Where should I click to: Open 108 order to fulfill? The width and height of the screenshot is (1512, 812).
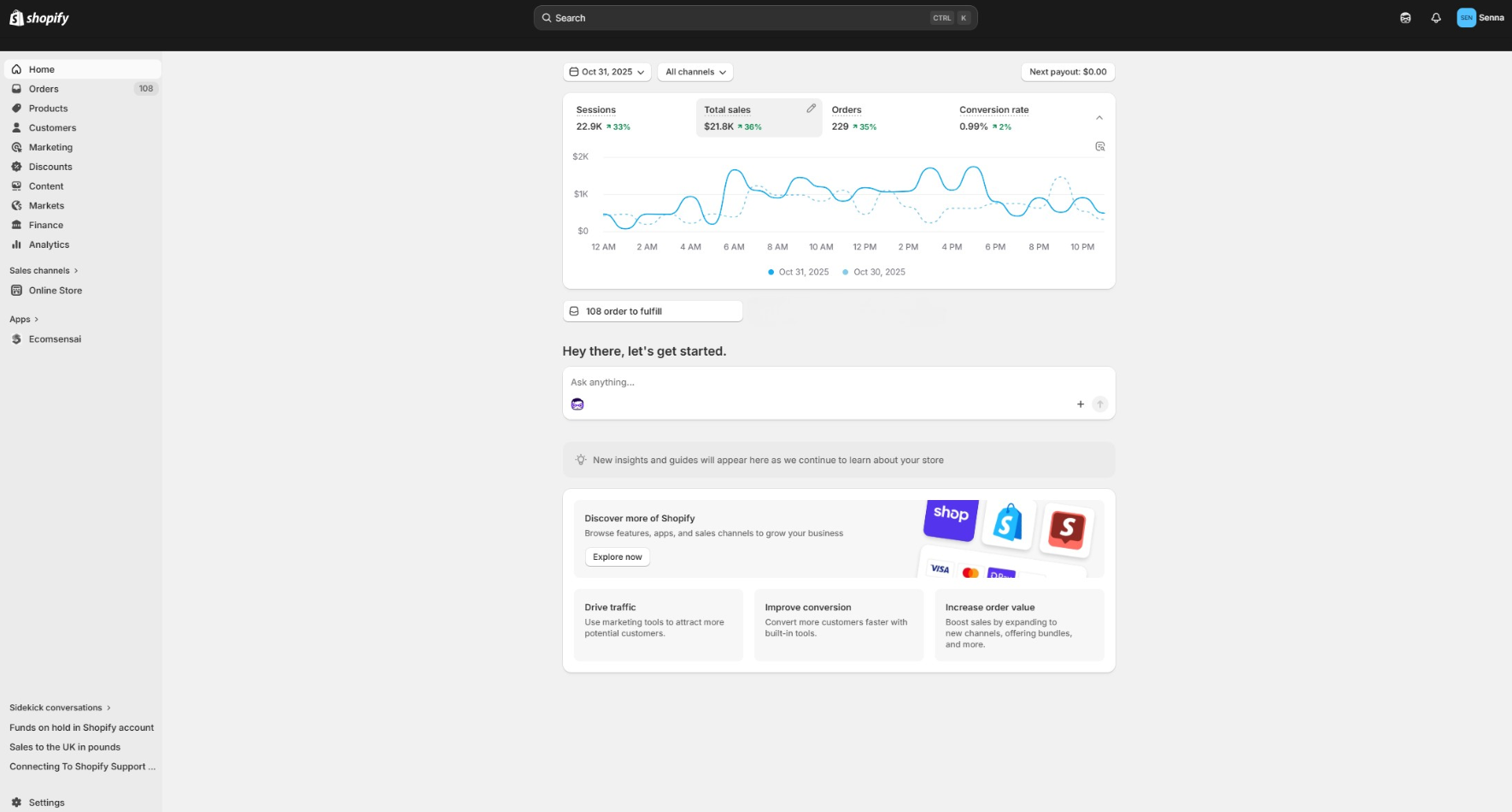652,310
